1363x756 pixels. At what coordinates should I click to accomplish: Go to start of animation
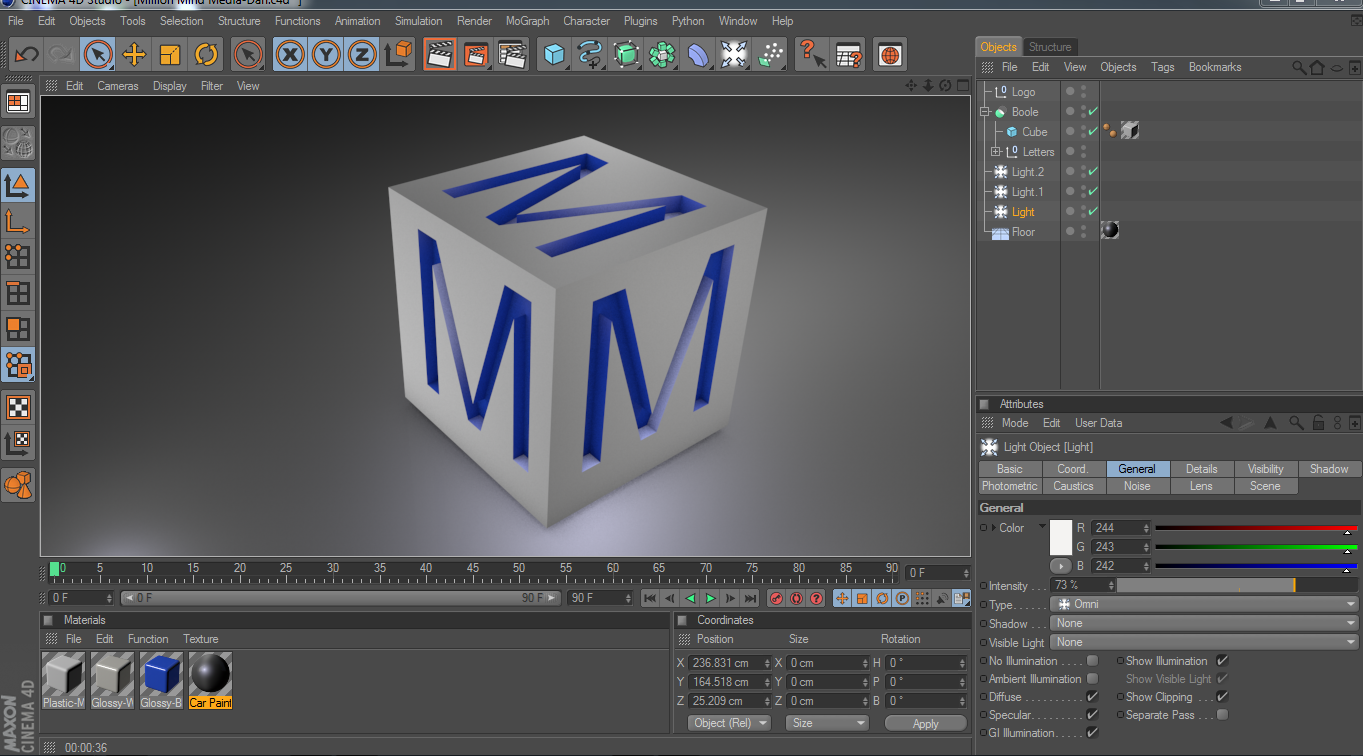[650, 598]
